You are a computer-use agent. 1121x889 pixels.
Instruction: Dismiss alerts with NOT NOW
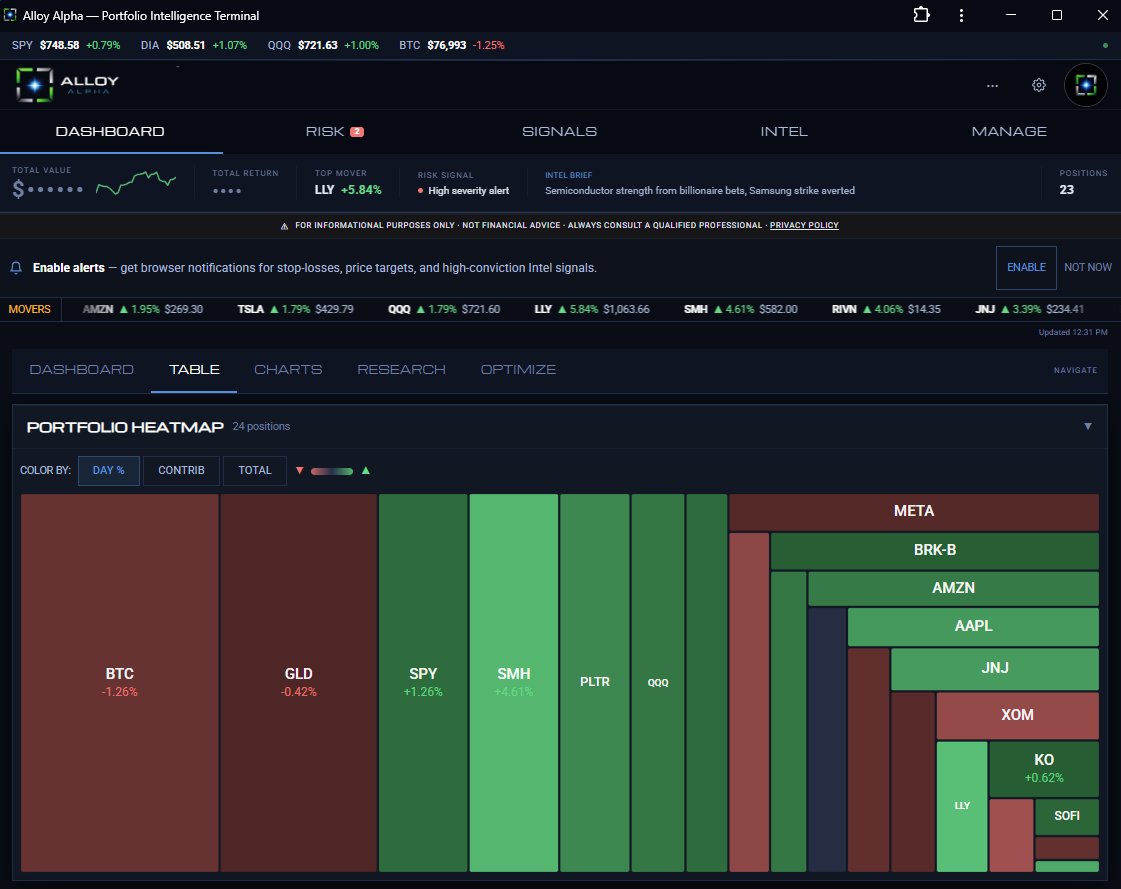click(x=1087, y=267)
